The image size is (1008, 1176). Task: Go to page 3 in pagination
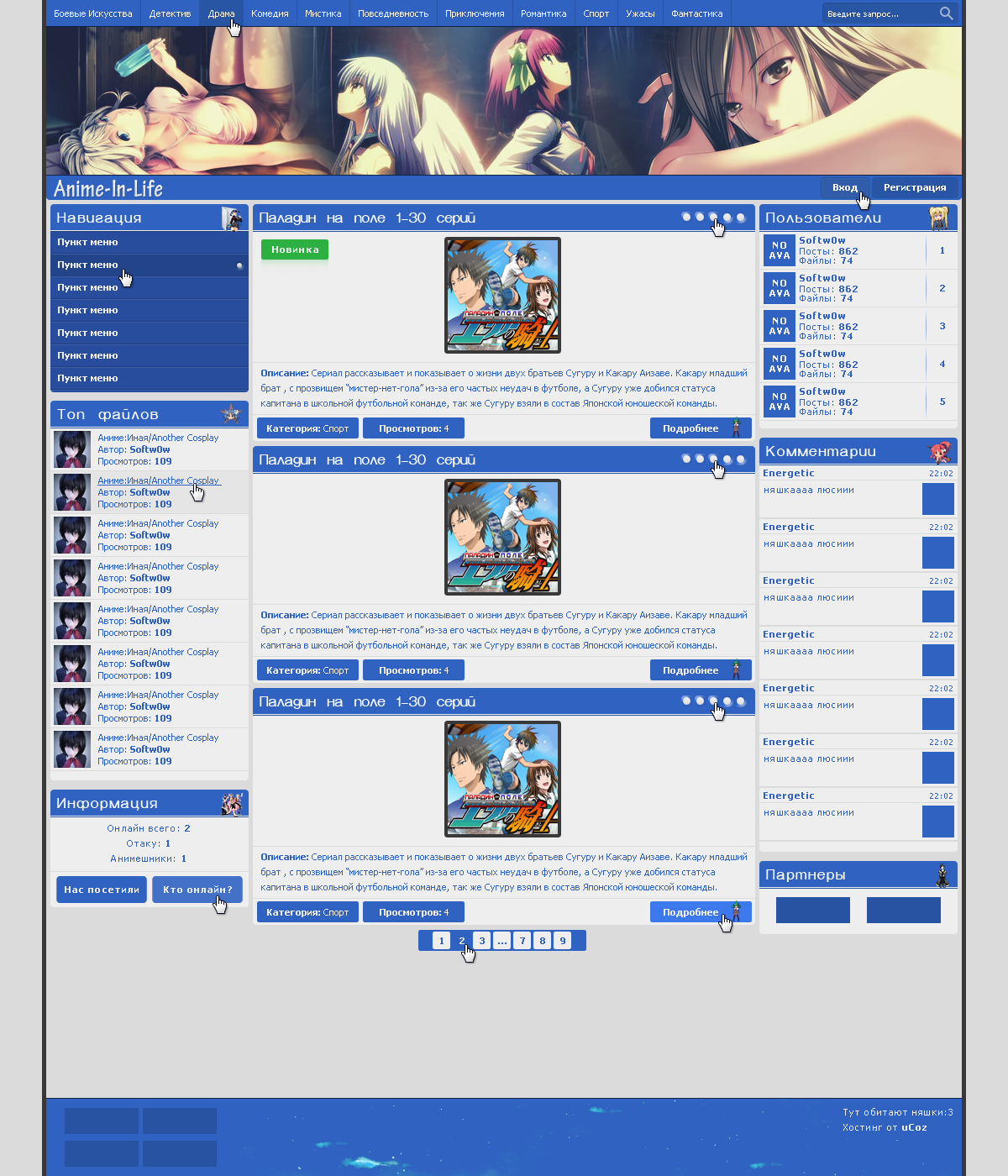[x=482, y=941]
